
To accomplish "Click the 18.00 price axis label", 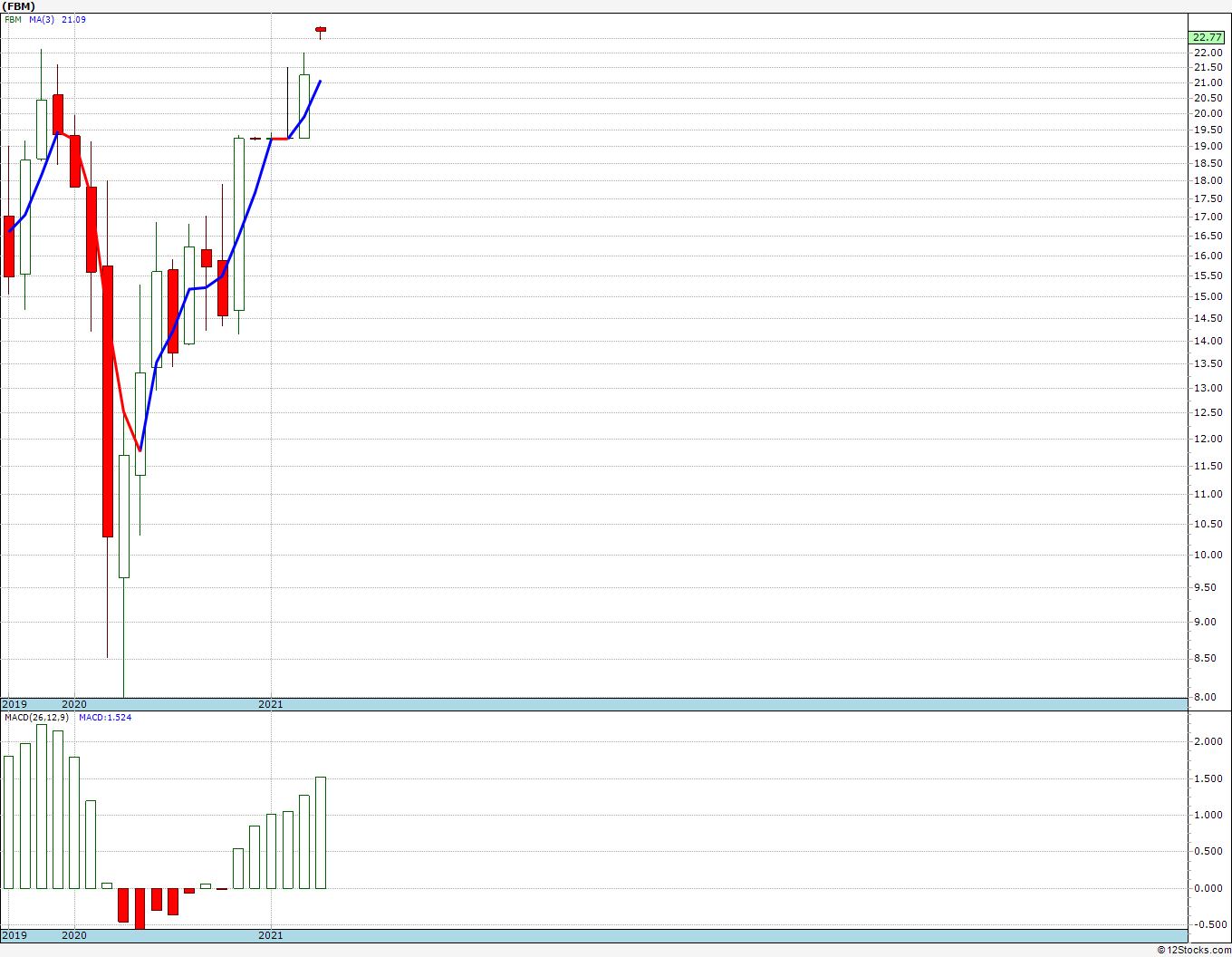I will click(1207, 180).
